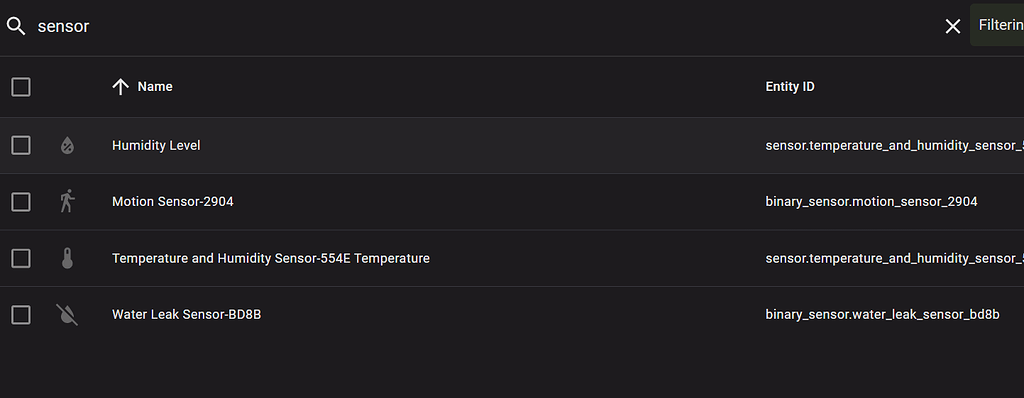Tick the select-all checkbox in header

[x=21, y=87]
